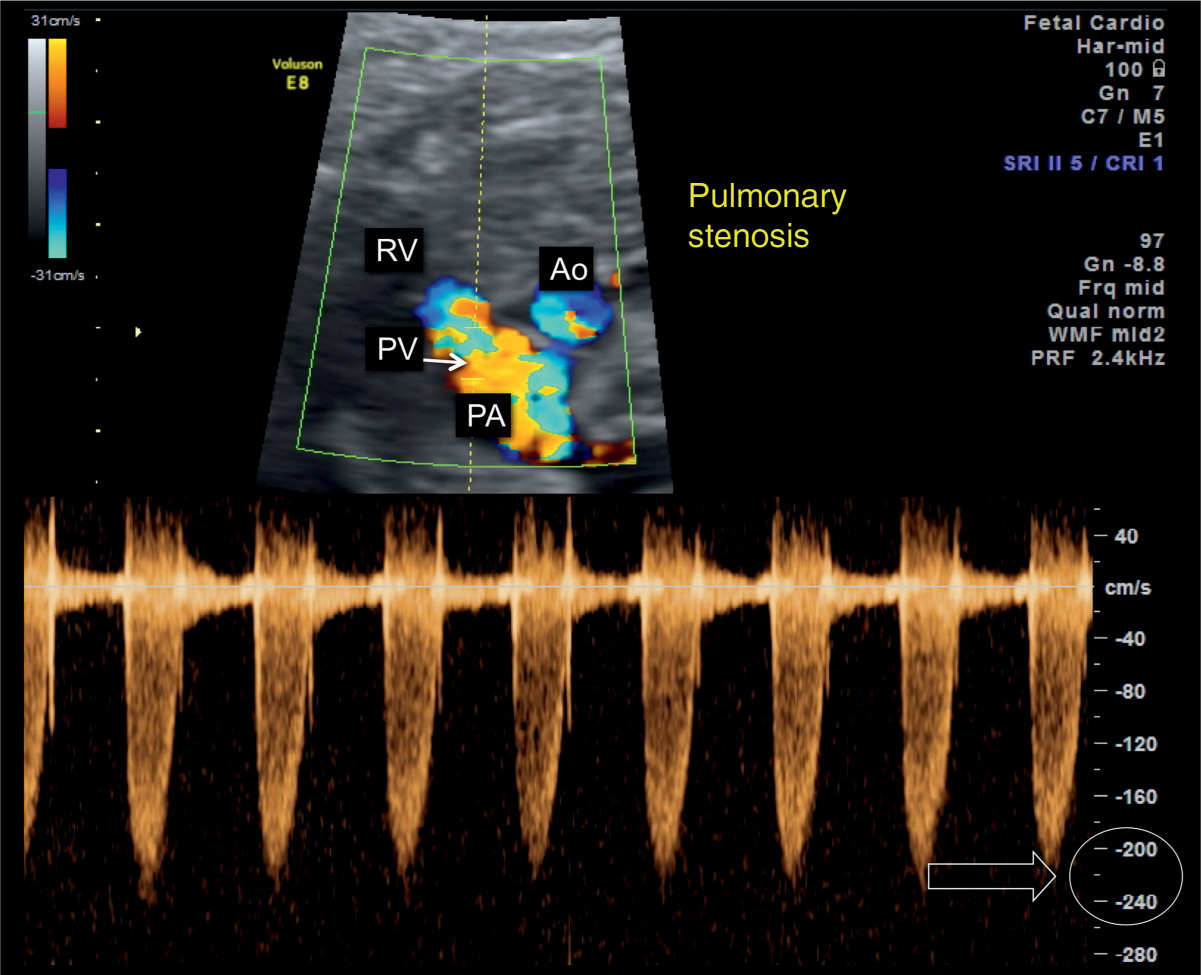Viewport: 1201px width, 975px height.
Task: Select the WMF mid2 parameter
Action: [1104, 335]
